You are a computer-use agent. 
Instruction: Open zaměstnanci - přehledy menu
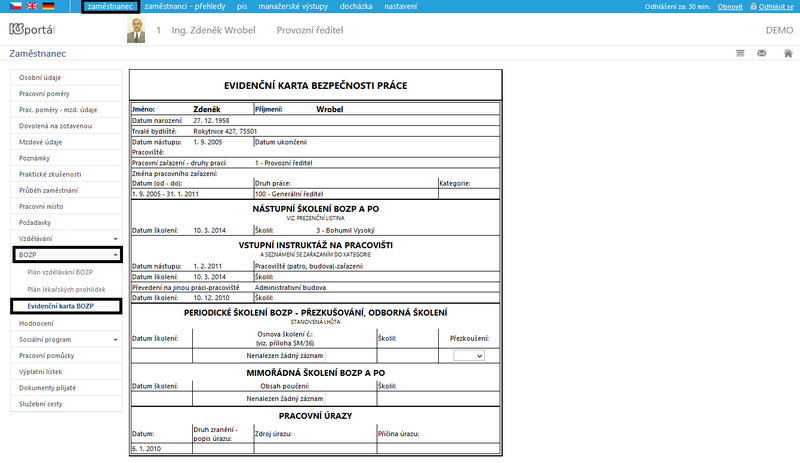pos(185,7)
